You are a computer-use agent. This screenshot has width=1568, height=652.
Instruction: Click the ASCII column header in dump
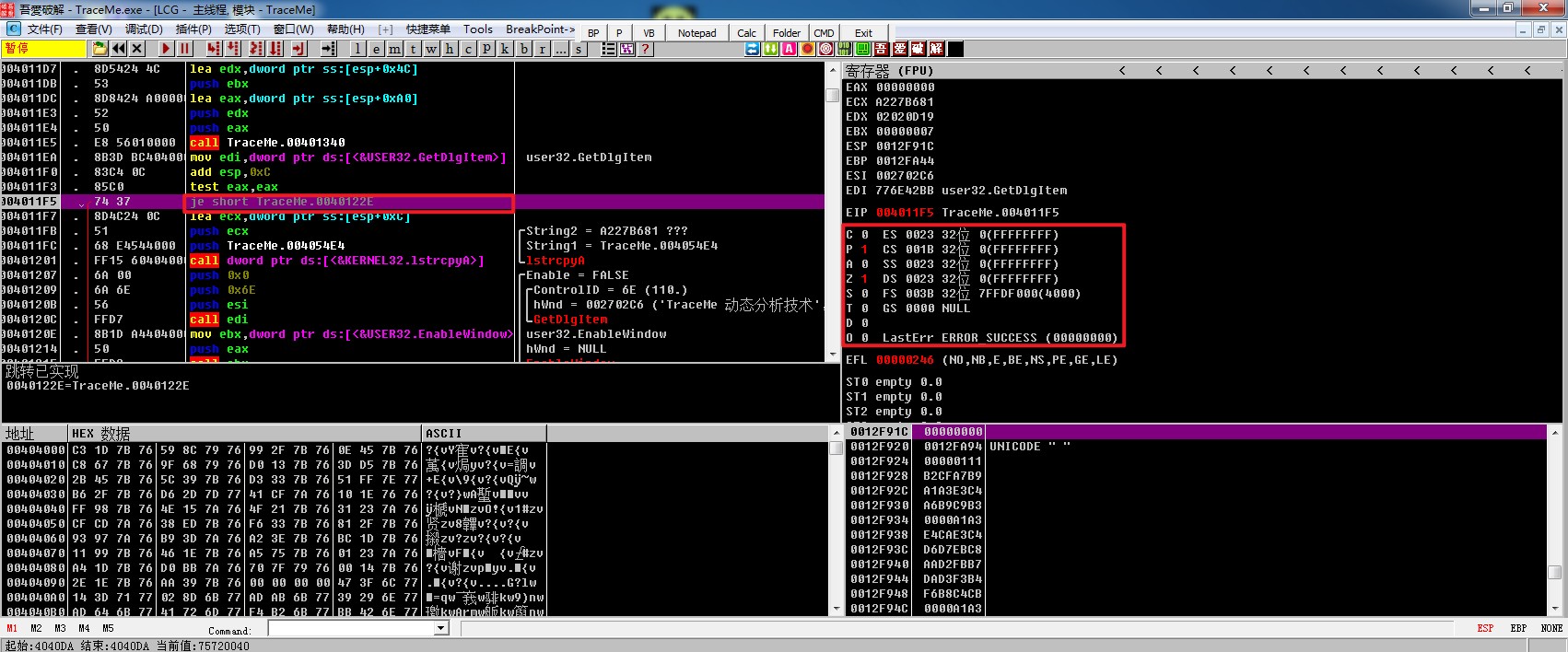[484, 433]
